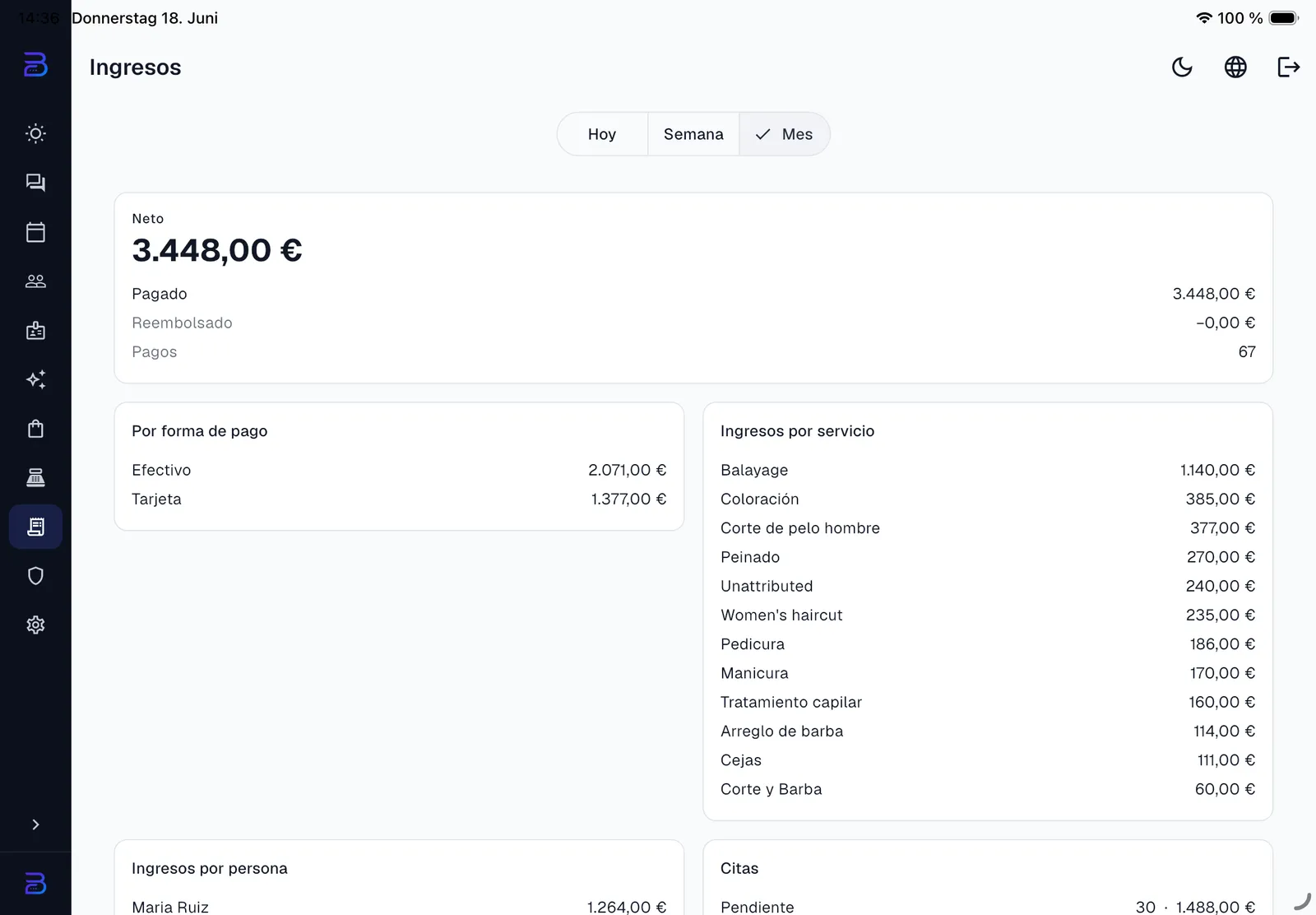Click the bottom sidebar brand logo
This screenshot has height=915, width=1316.
tap(35, 884)
